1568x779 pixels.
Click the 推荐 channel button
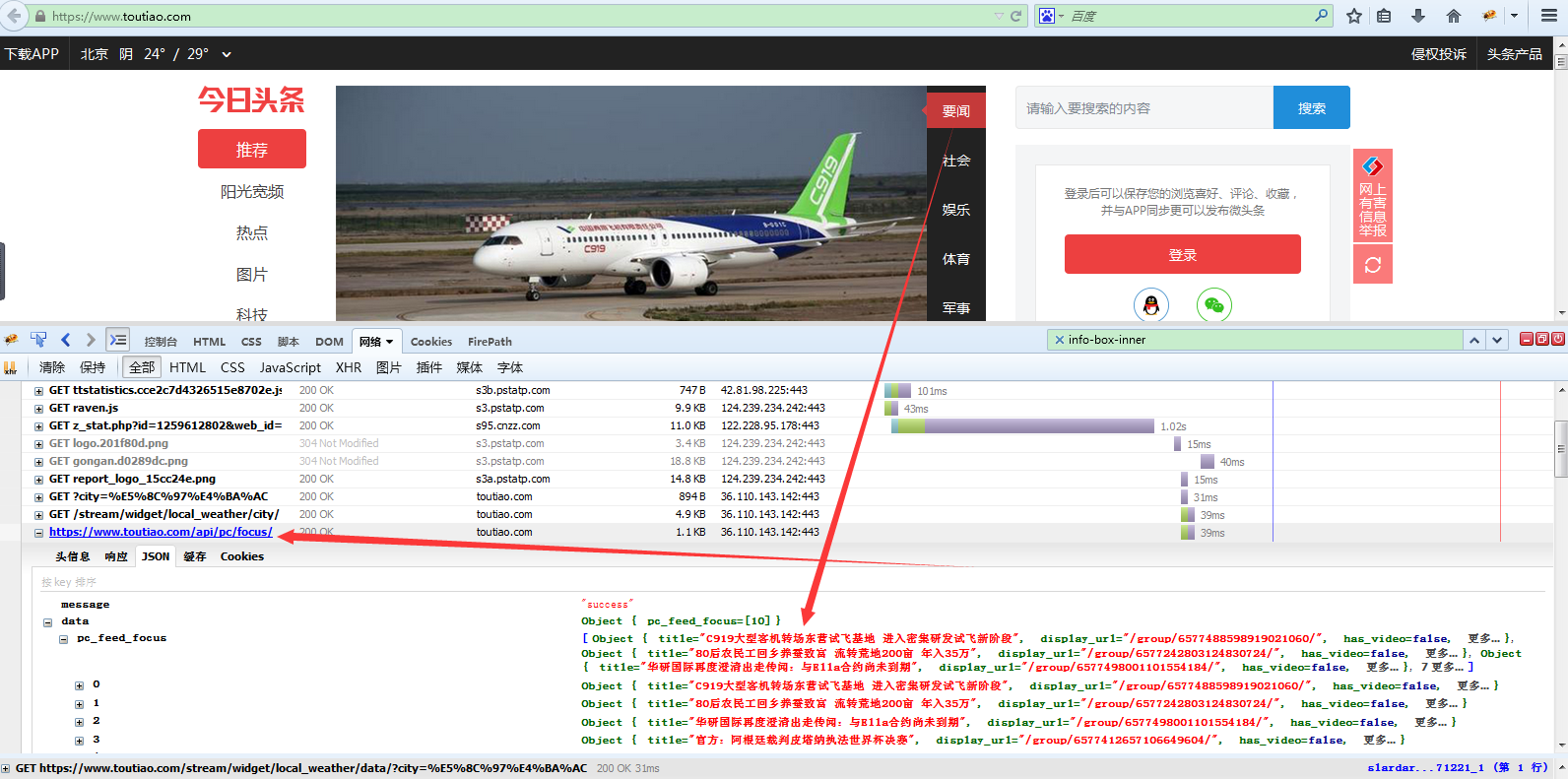[x=252, y=149]
